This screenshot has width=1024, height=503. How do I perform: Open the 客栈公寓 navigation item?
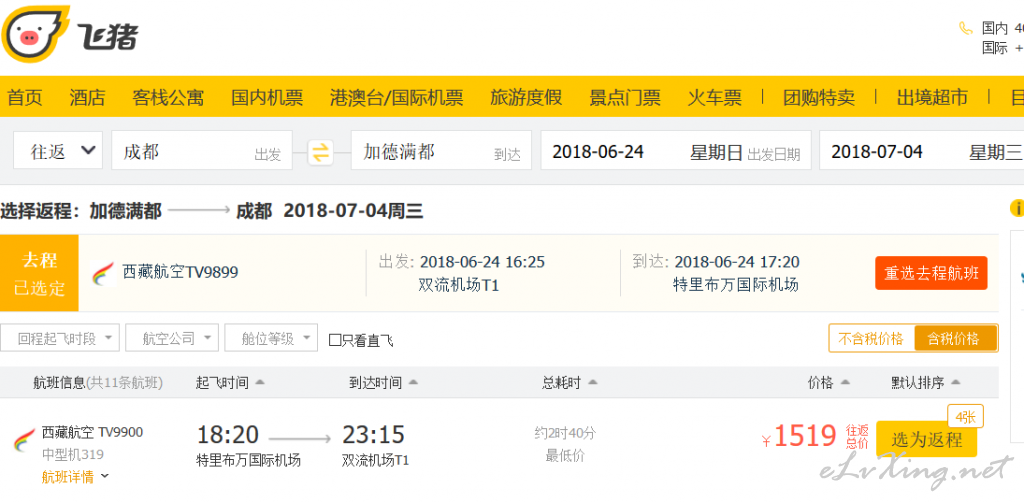pos(168,97)
